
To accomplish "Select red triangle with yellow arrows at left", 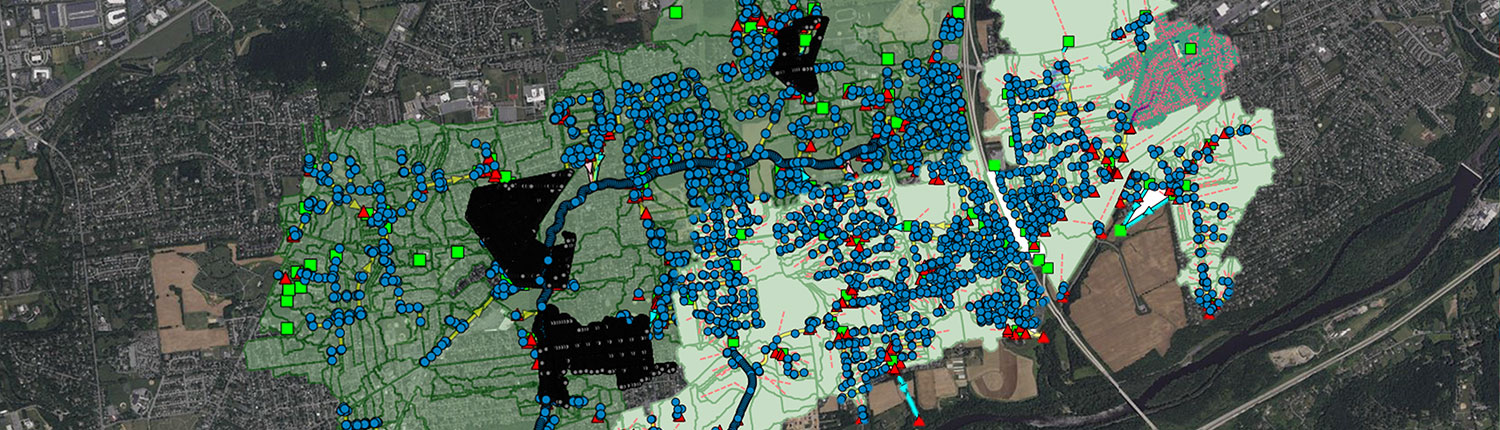I will pos(364,212).
